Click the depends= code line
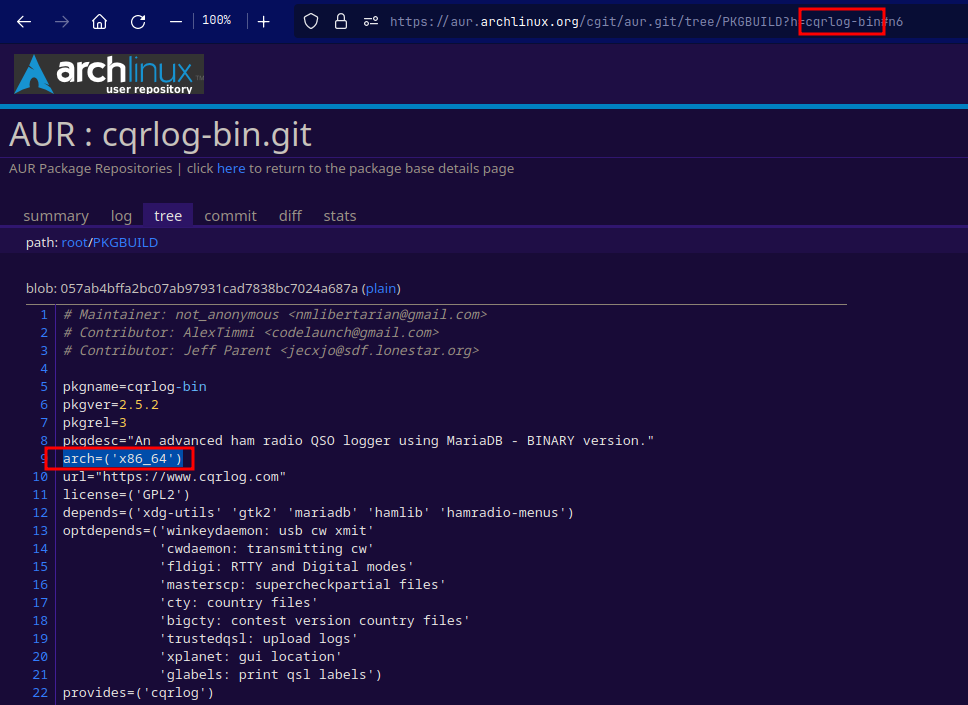This screenshot has height=705, width=968. click(x=318, y=513)
